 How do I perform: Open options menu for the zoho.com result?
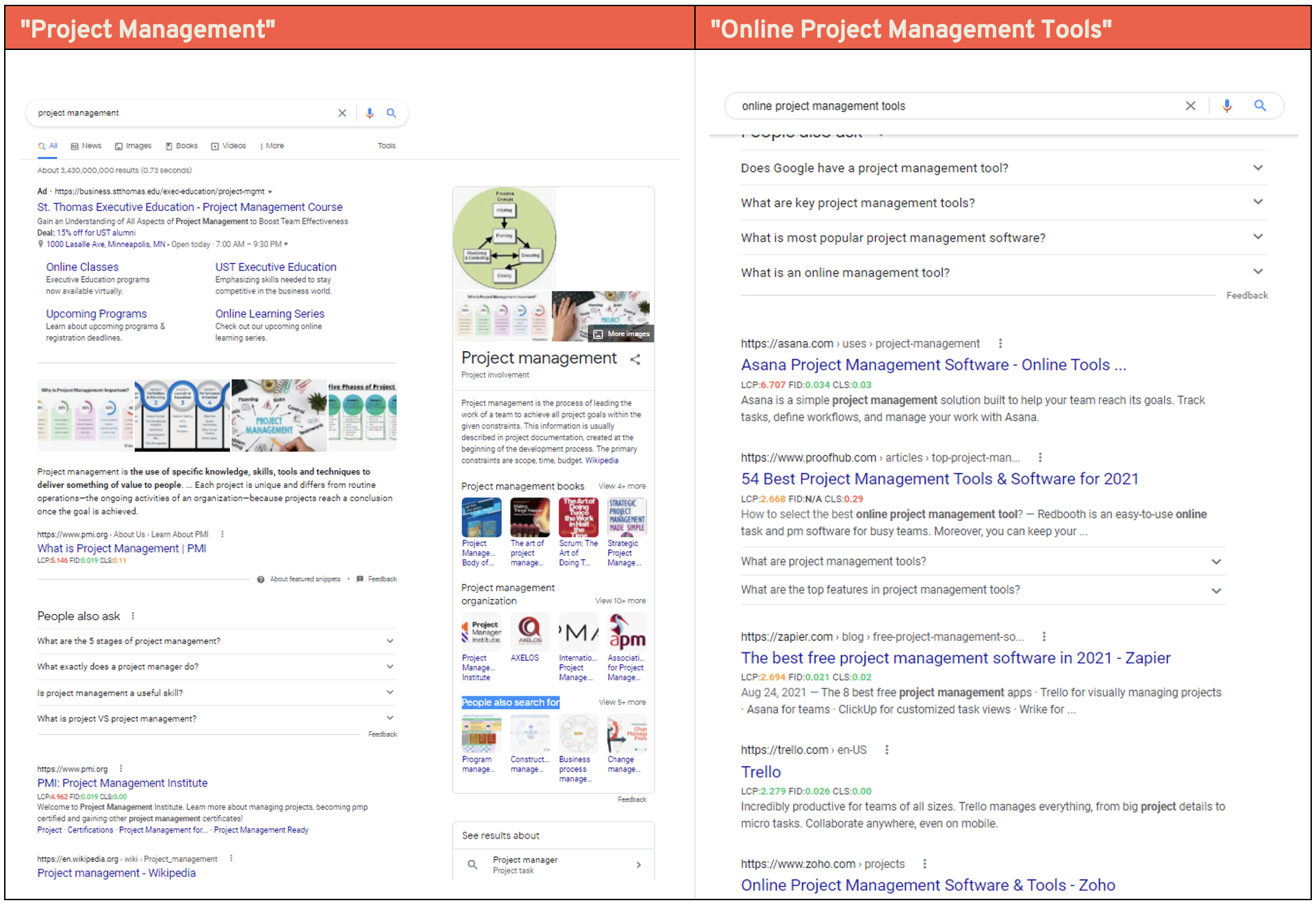pos(925,864)
